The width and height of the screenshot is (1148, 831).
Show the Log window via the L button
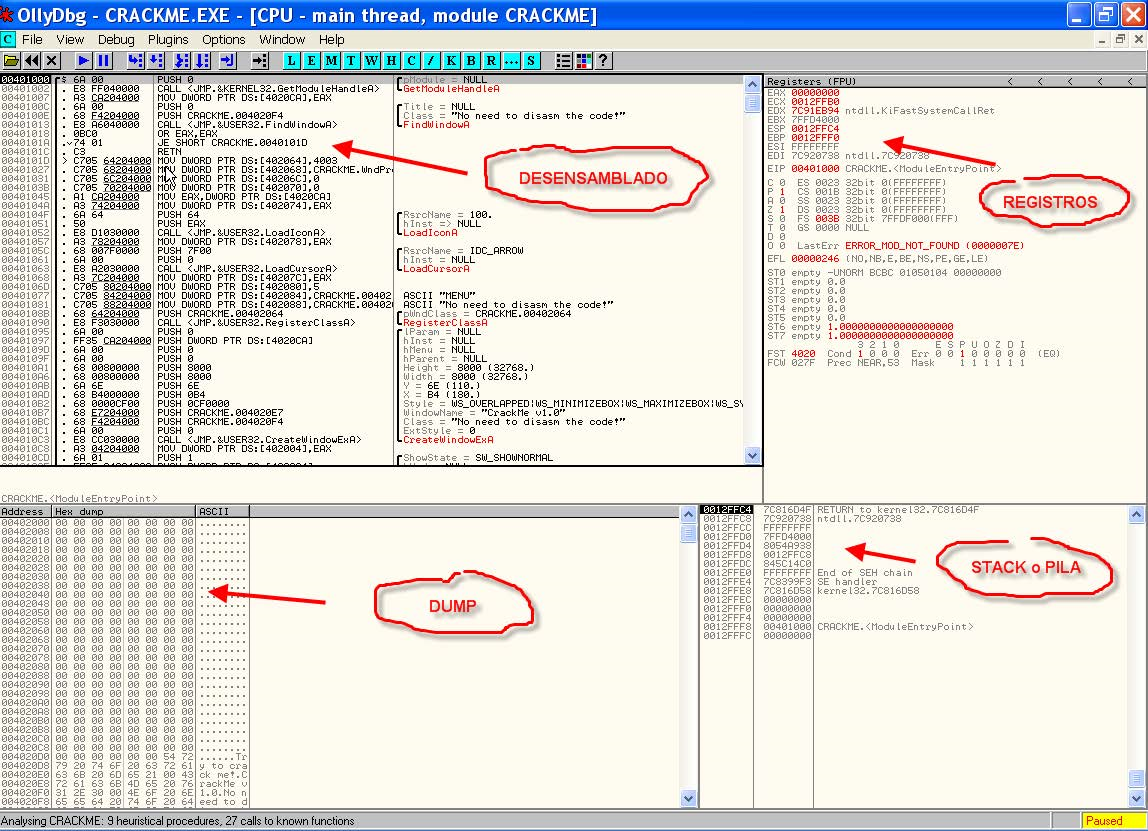coord(291,61)
